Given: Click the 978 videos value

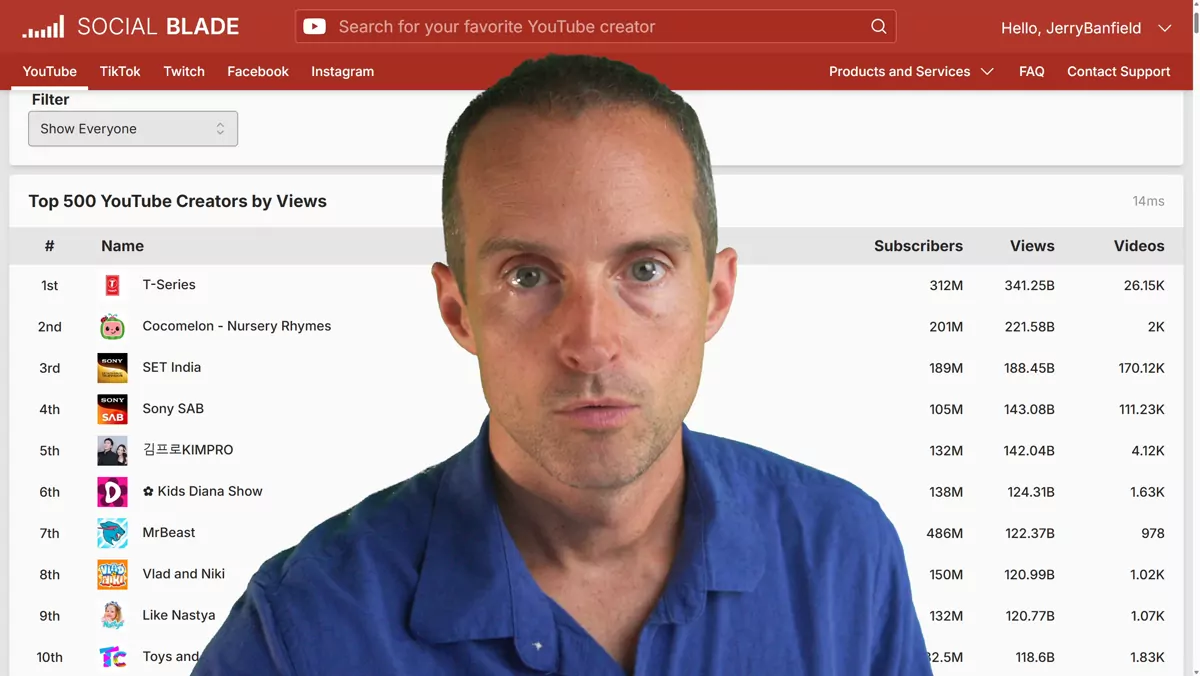Looking at the screenshot, I should click(1153, 533).
